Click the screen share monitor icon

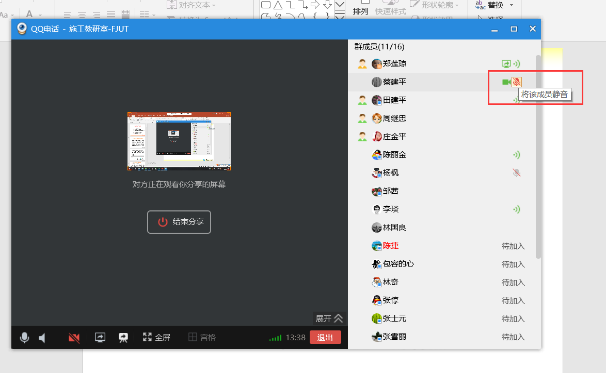100,337
